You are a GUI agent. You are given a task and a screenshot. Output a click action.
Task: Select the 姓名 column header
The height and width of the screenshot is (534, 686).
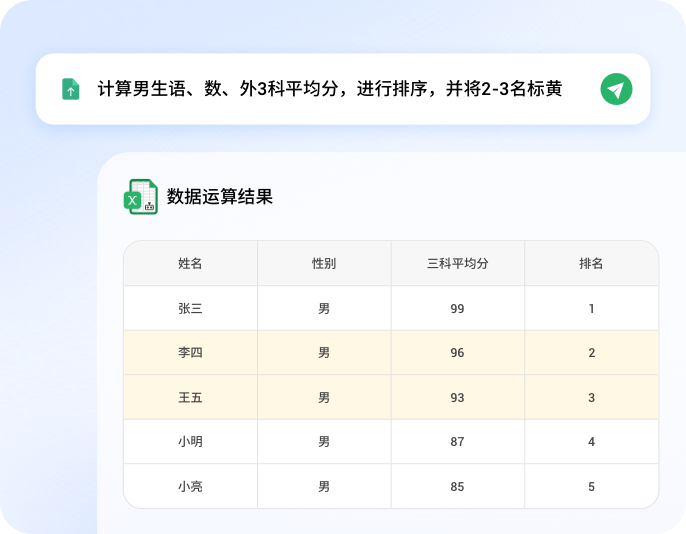tap(190, 264)
